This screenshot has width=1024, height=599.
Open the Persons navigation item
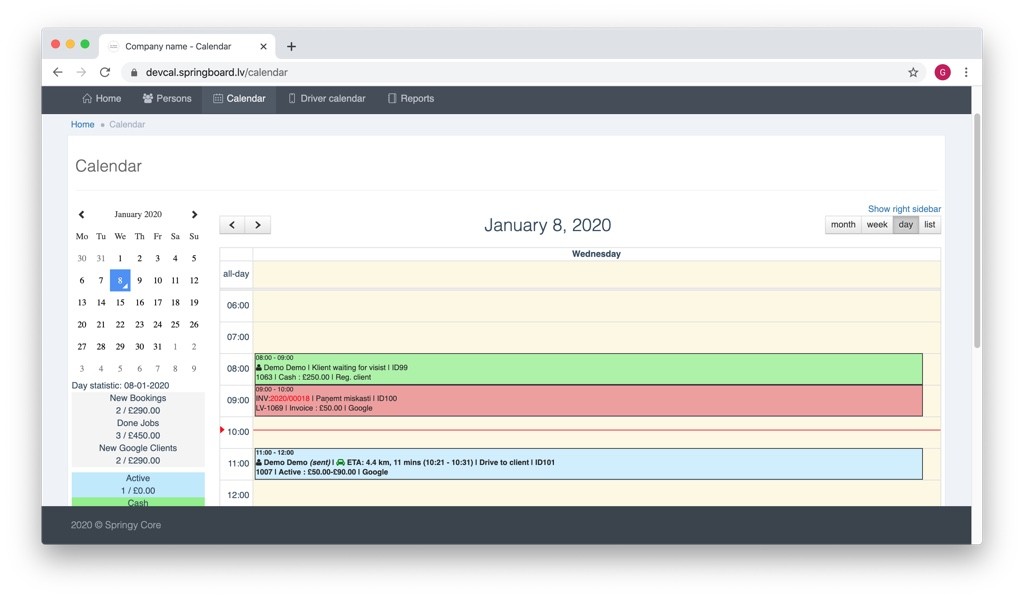(x=167, y=99)
